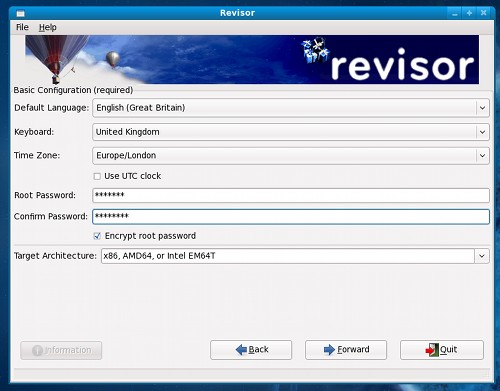Open the File menu
This screenshot has height=391, width=500.
22,27
